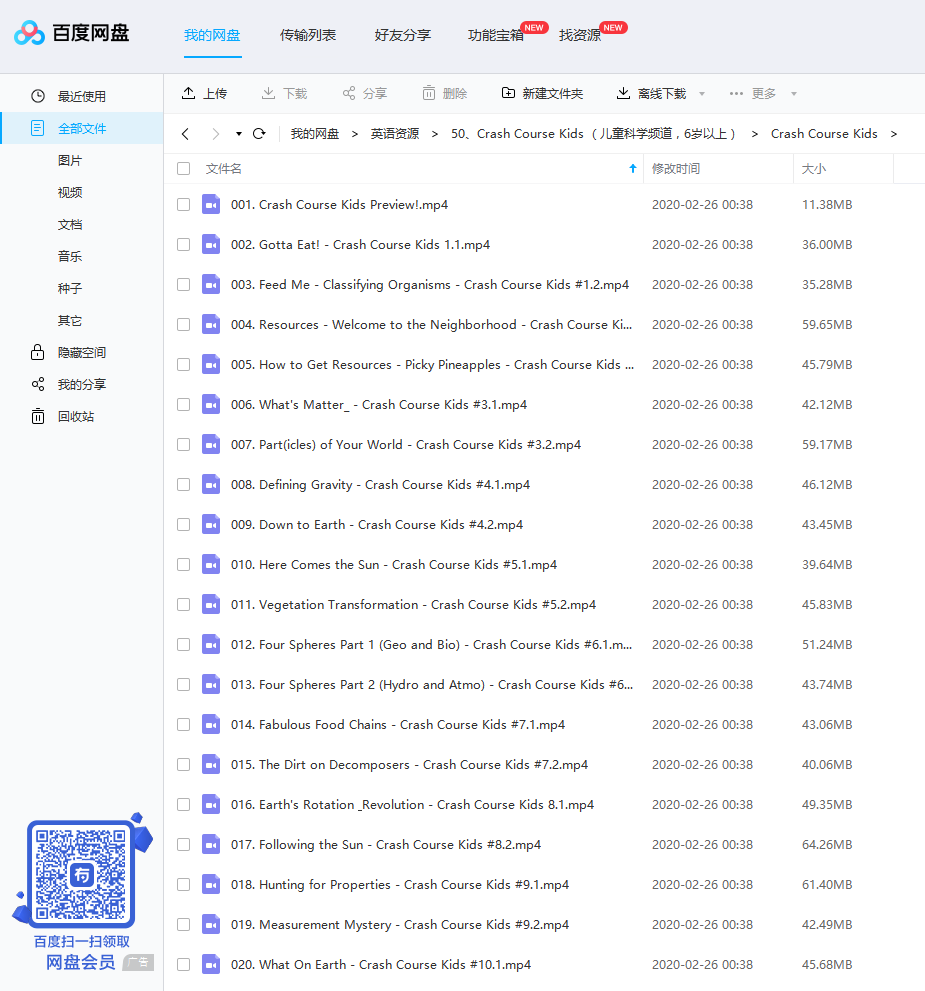925x991 pixels.
Task: Switch to 传输列表 transfer list tab
Action: pyautogui.click(x=308, y=35)
